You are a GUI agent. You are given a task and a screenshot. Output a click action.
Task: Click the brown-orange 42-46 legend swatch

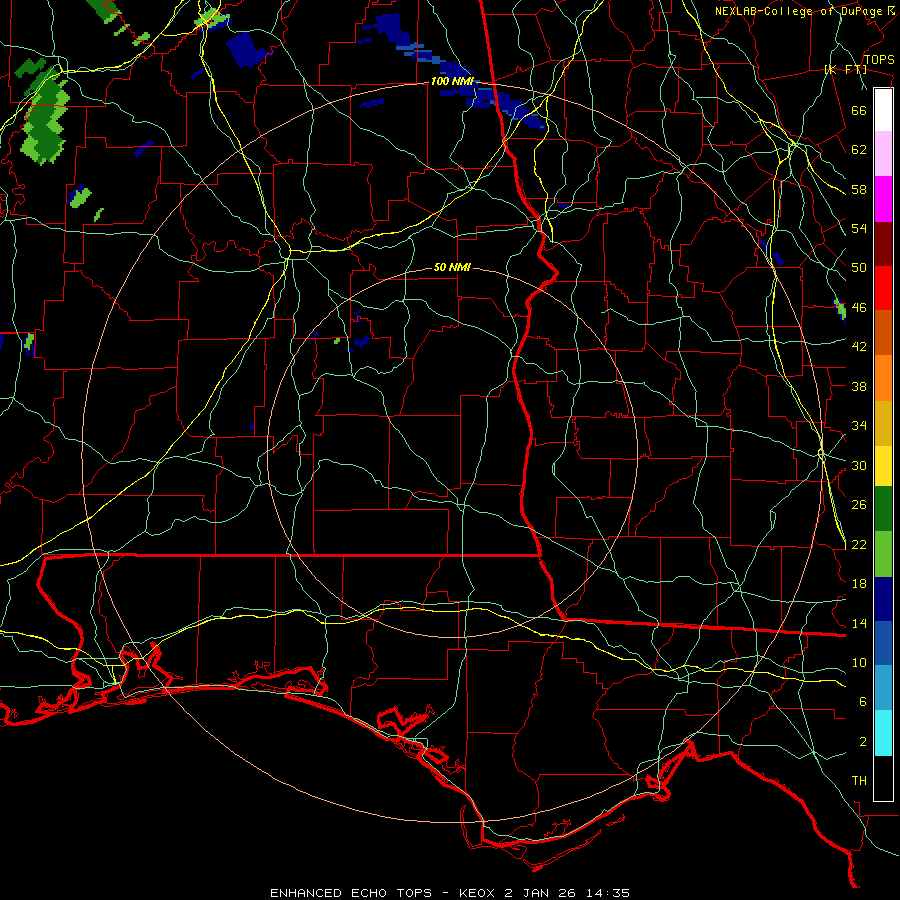click(x=883, y=332)
